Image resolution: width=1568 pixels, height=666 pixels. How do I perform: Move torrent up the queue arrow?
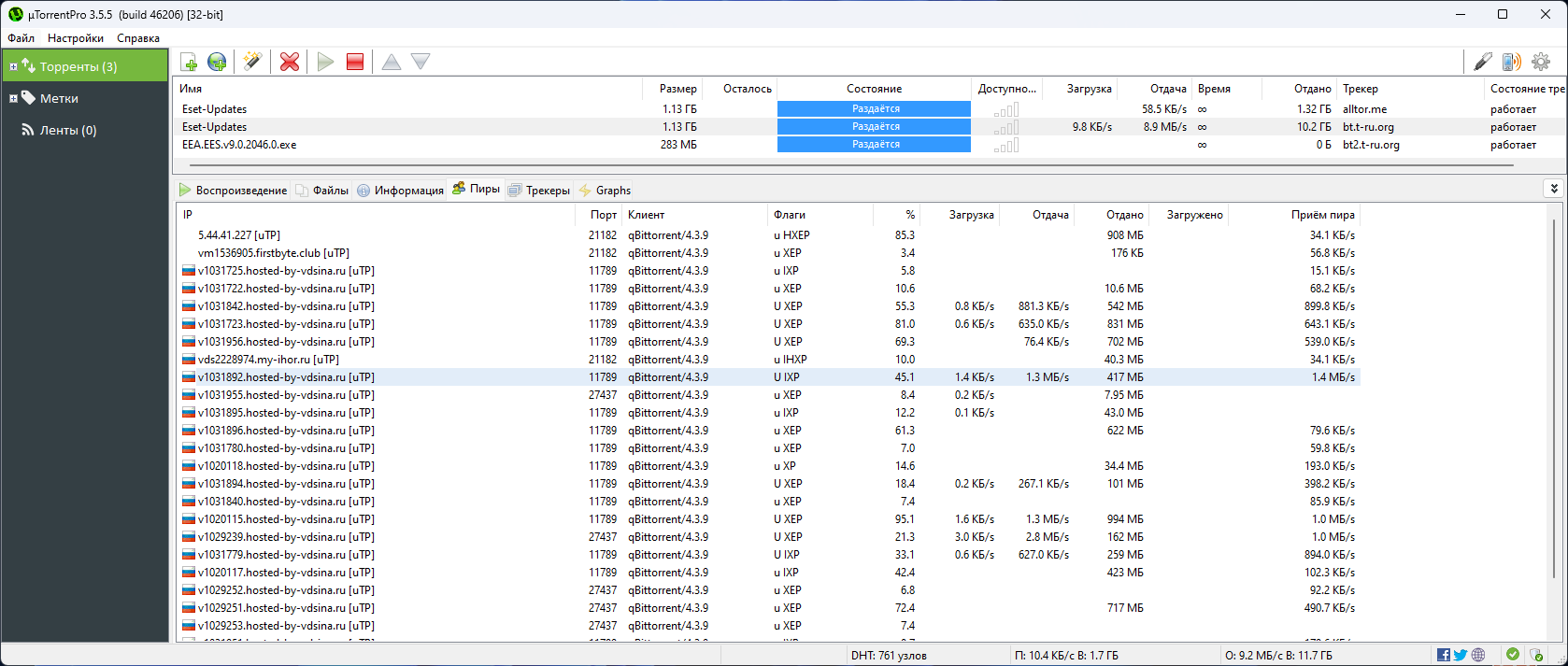click(x=392, y=62)
